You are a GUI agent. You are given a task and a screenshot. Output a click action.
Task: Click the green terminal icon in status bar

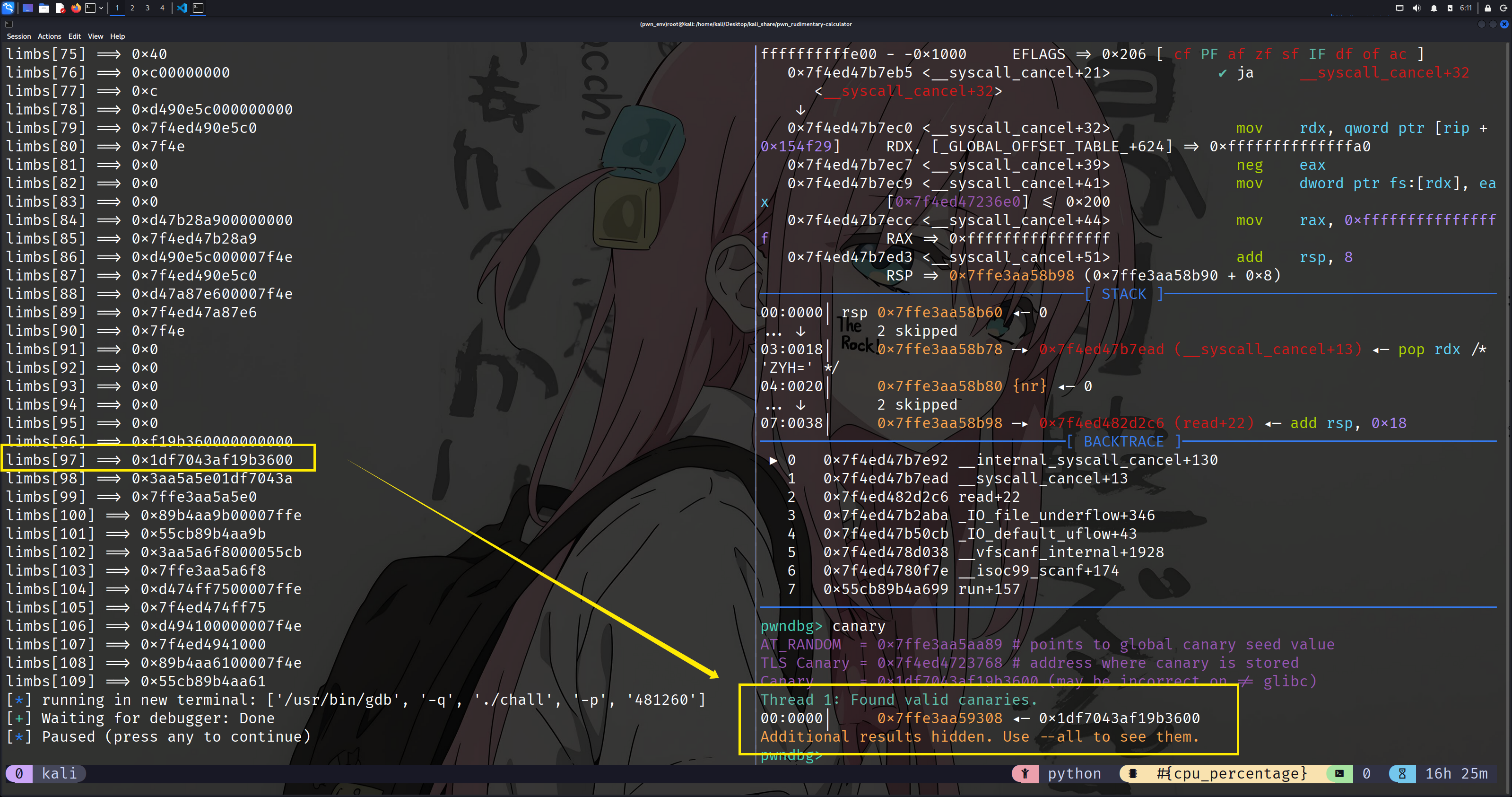click(1339, 773)
